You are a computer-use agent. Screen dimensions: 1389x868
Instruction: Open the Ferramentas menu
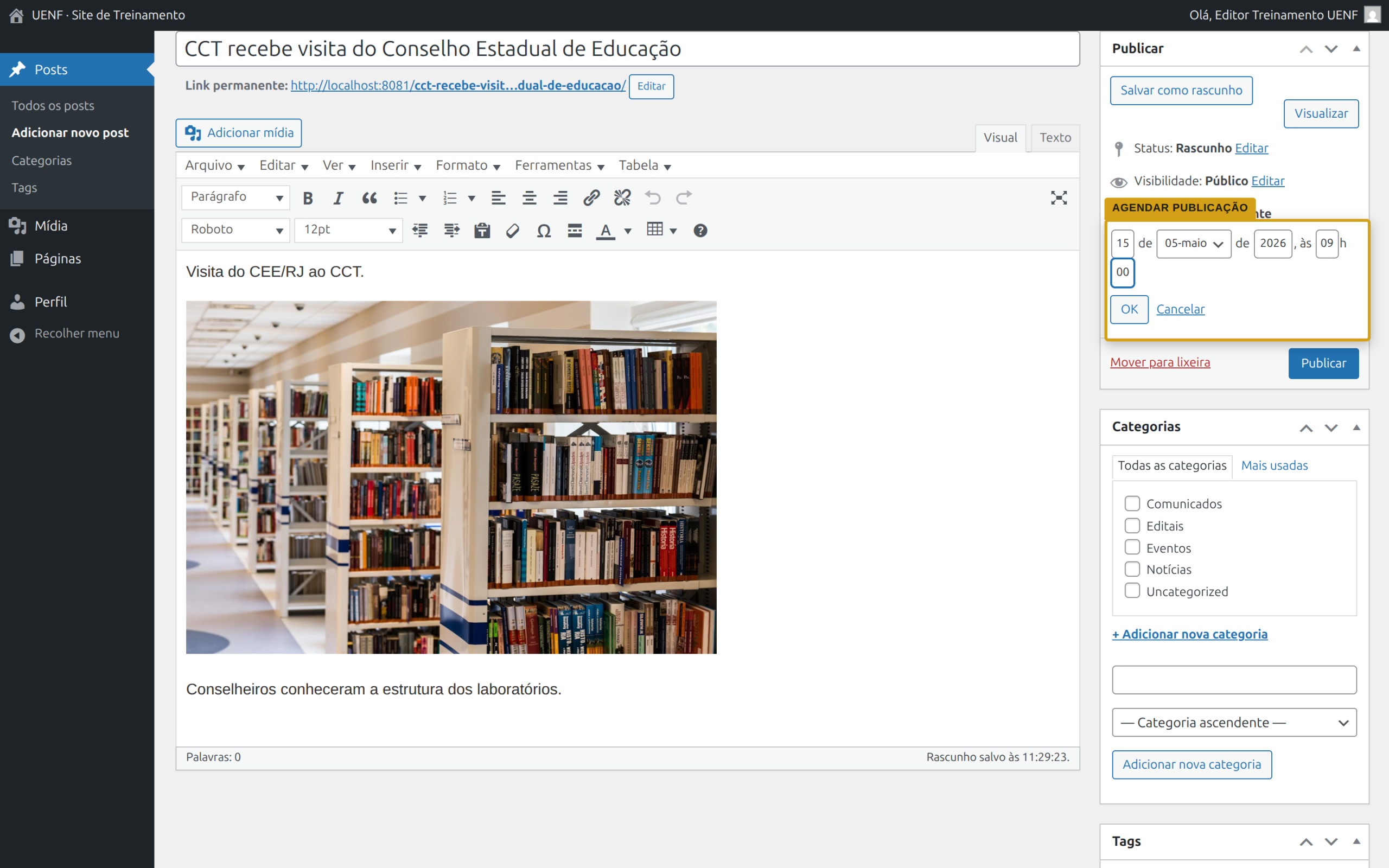(x=559, y=165)
